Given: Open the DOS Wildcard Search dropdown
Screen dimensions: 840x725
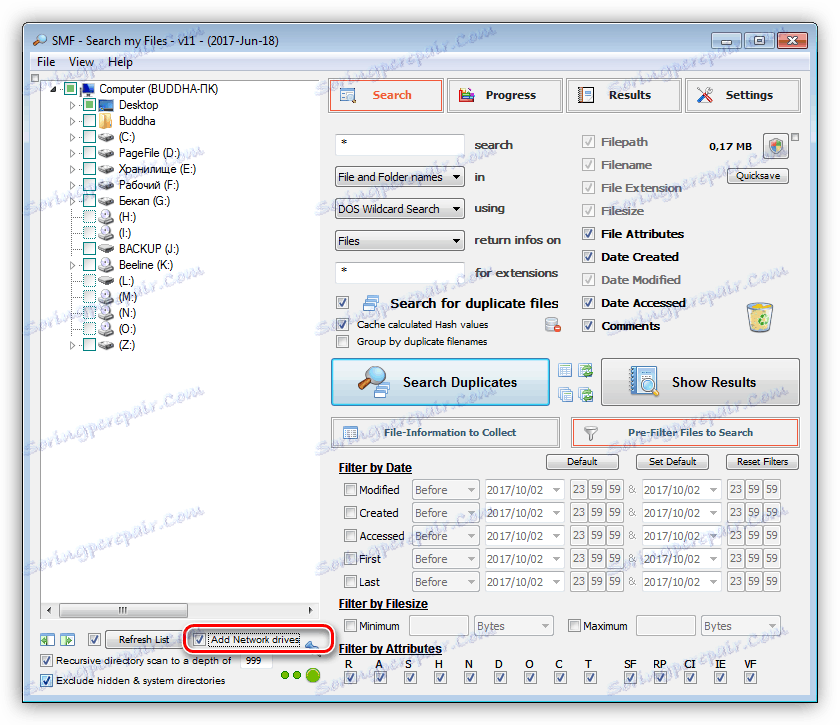Looking at the screenshot, I should (400, 208).
